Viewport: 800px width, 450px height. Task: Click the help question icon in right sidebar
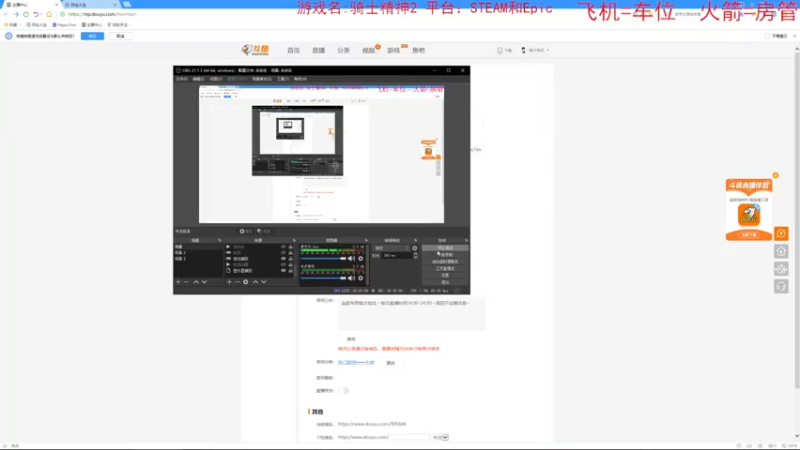pos(781,287)
